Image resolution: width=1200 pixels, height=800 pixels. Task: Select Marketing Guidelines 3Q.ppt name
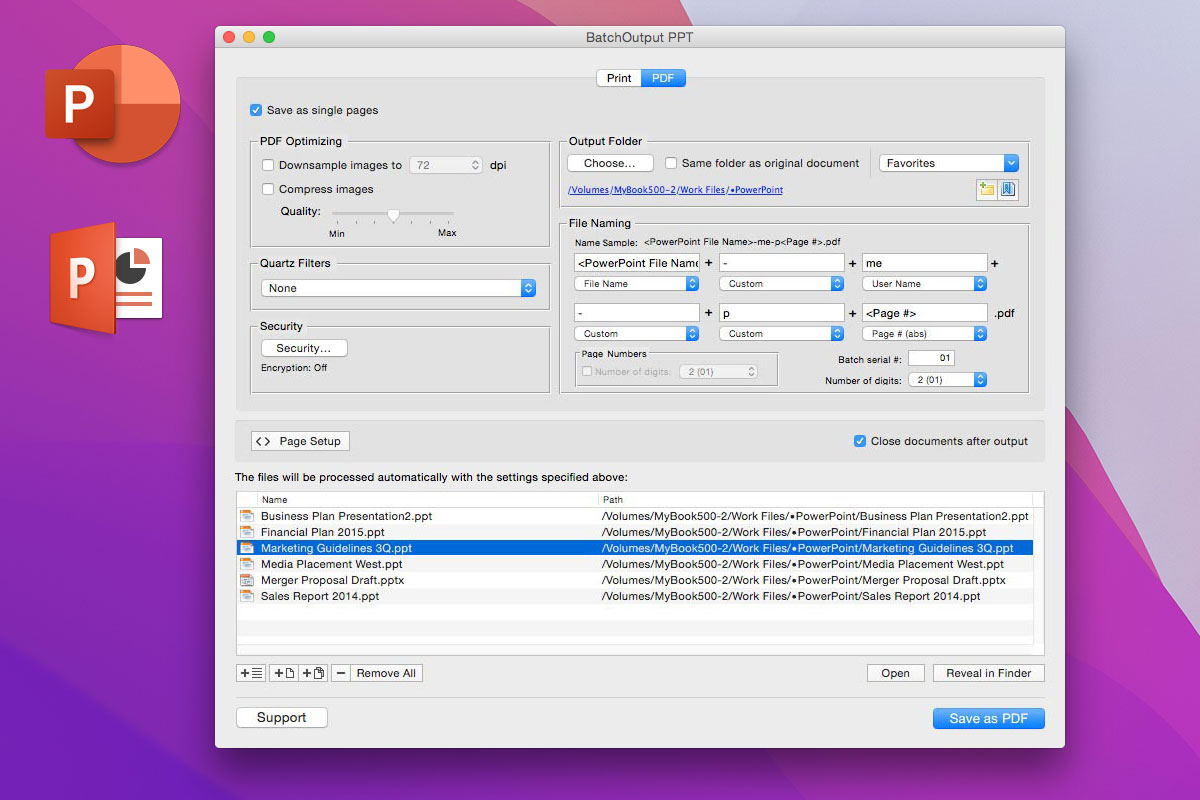[x=336, y=548]
